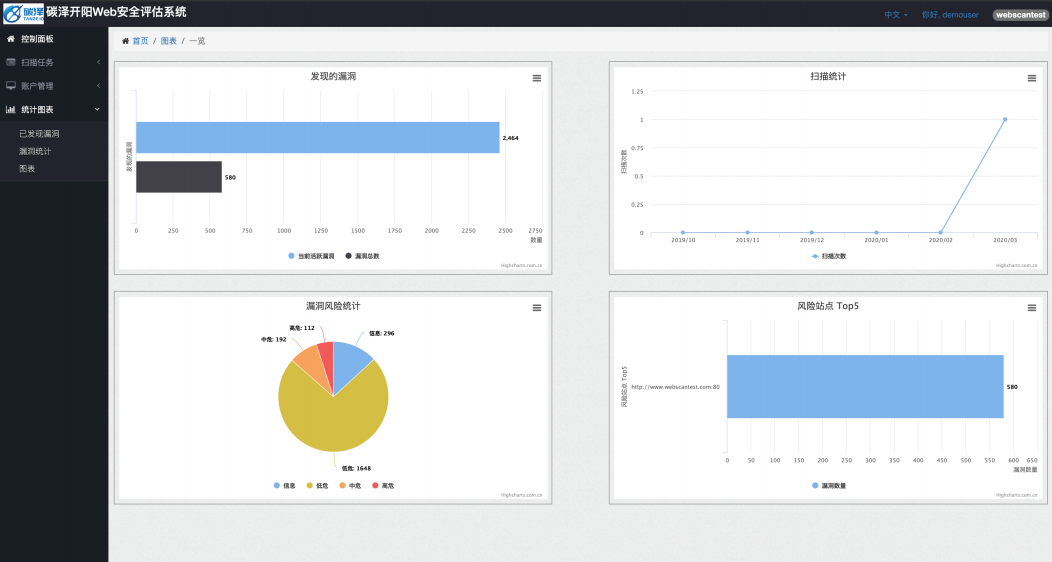Toggle 漏洞数量 legend series
This screenshot has height=562, width=1052.
[x=829, y=486]
